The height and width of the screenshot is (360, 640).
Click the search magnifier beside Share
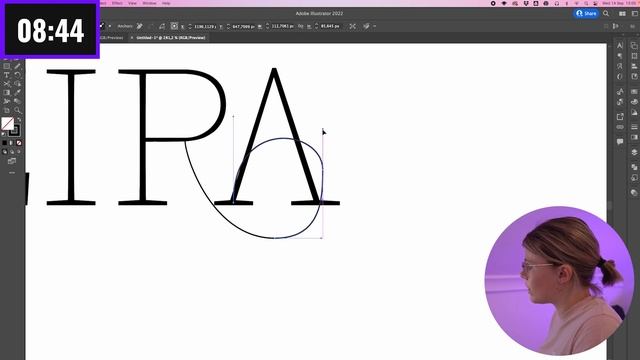(606, 13)
